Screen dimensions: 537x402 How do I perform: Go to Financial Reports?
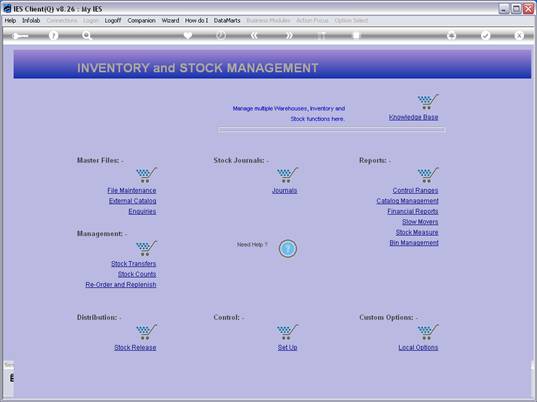pyautogui.click(x=413, y=211)
